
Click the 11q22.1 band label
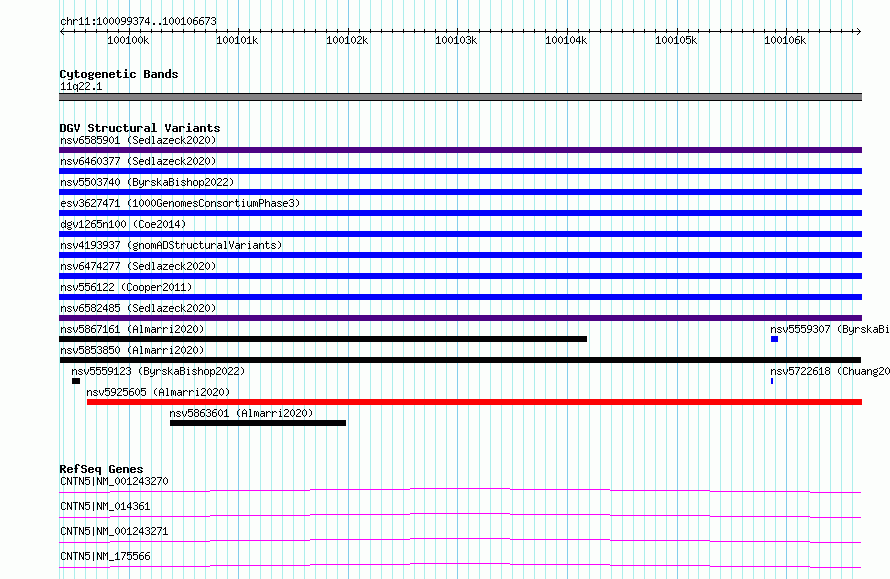click(81, 86)
